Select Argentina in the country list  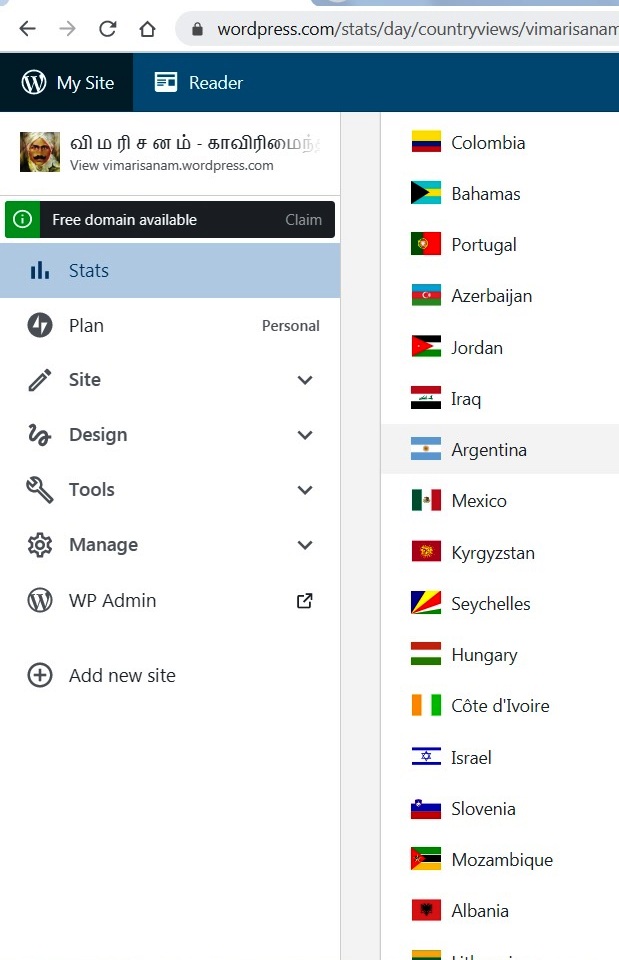[489, 450]
